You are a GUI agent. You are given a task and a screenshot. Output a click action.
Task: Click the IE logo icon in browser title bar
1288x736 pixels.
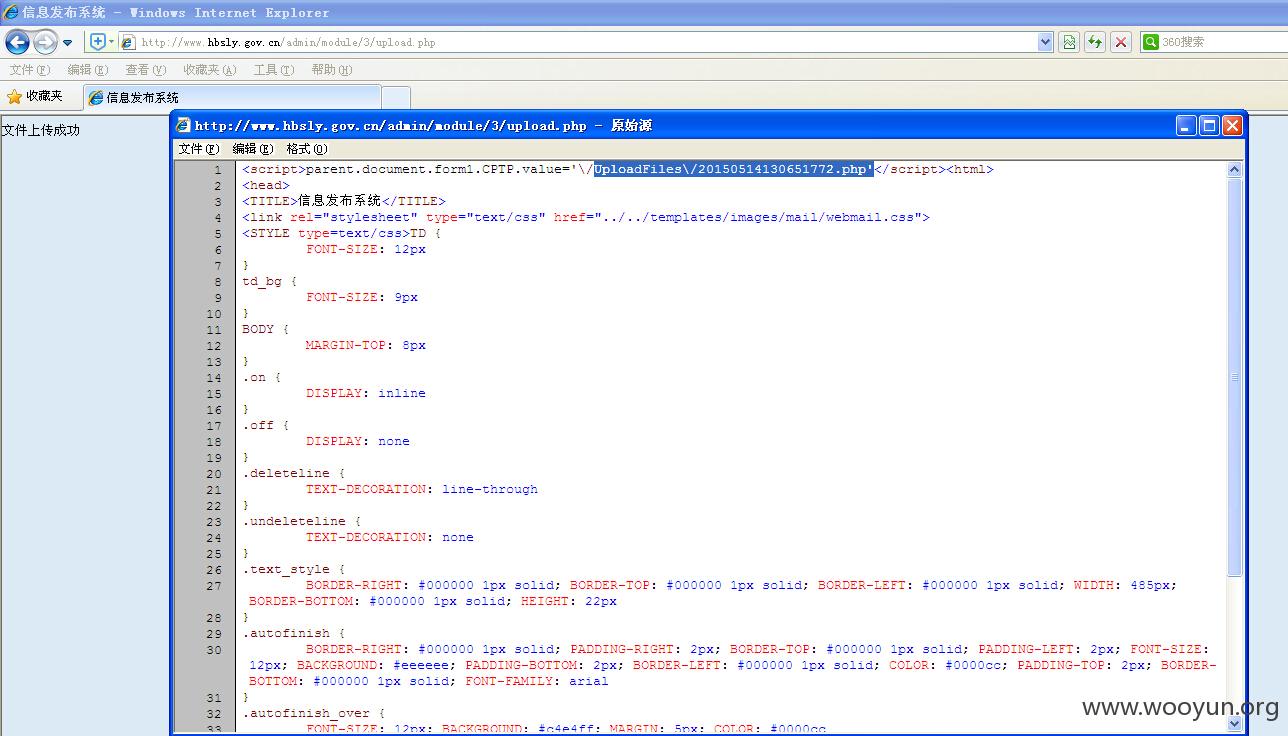pos(11,13)
